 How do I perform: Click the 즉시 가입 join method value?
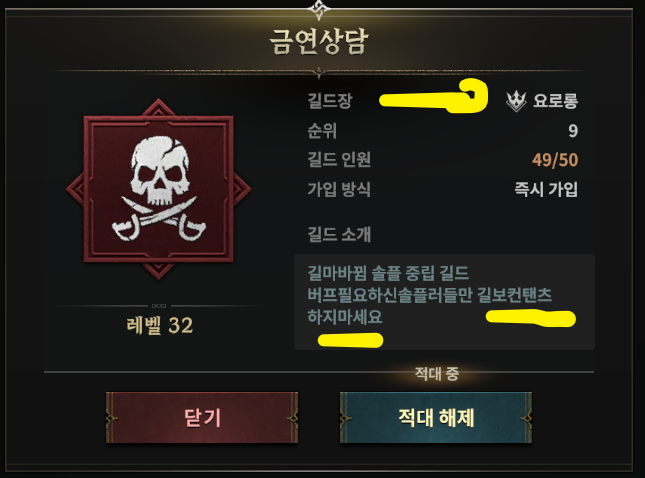click(546, 189)
